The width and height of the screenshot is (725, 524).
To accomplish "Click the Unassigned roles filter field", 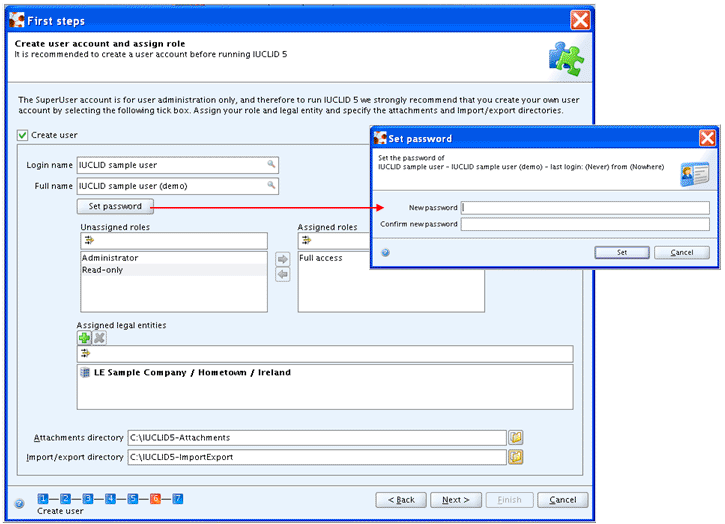I will pyautogui.click(x=174, y=240).
